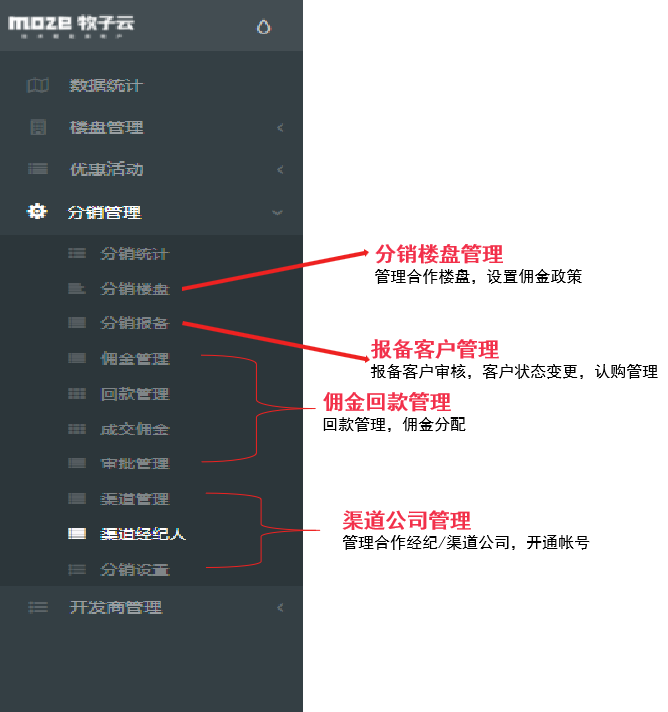The width and height of the screenshot is (668, 712).
Task: Open the 分销楼盘 menu item
Action: (135, 289)
